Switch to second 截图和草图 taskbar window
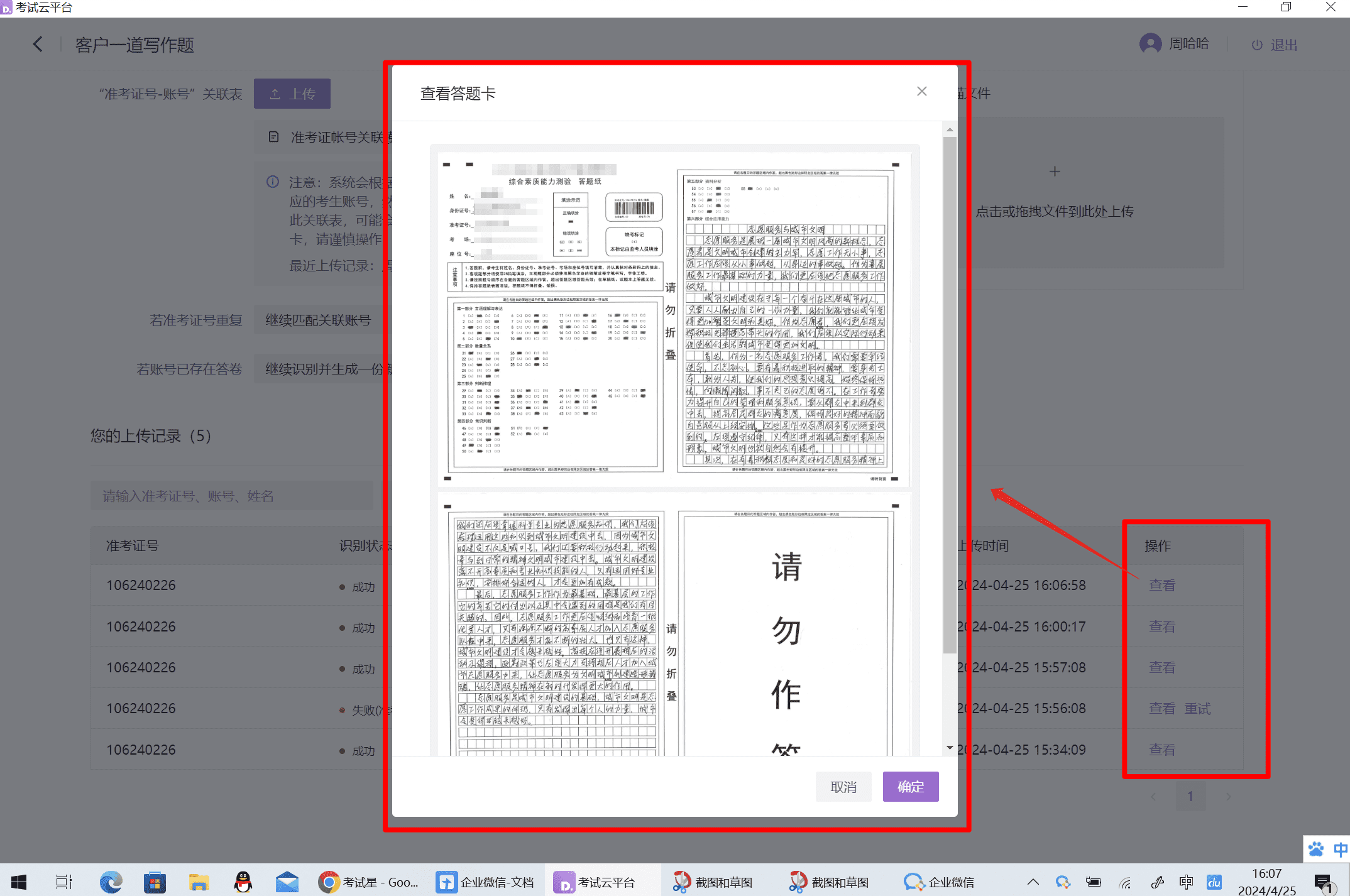 830,882
